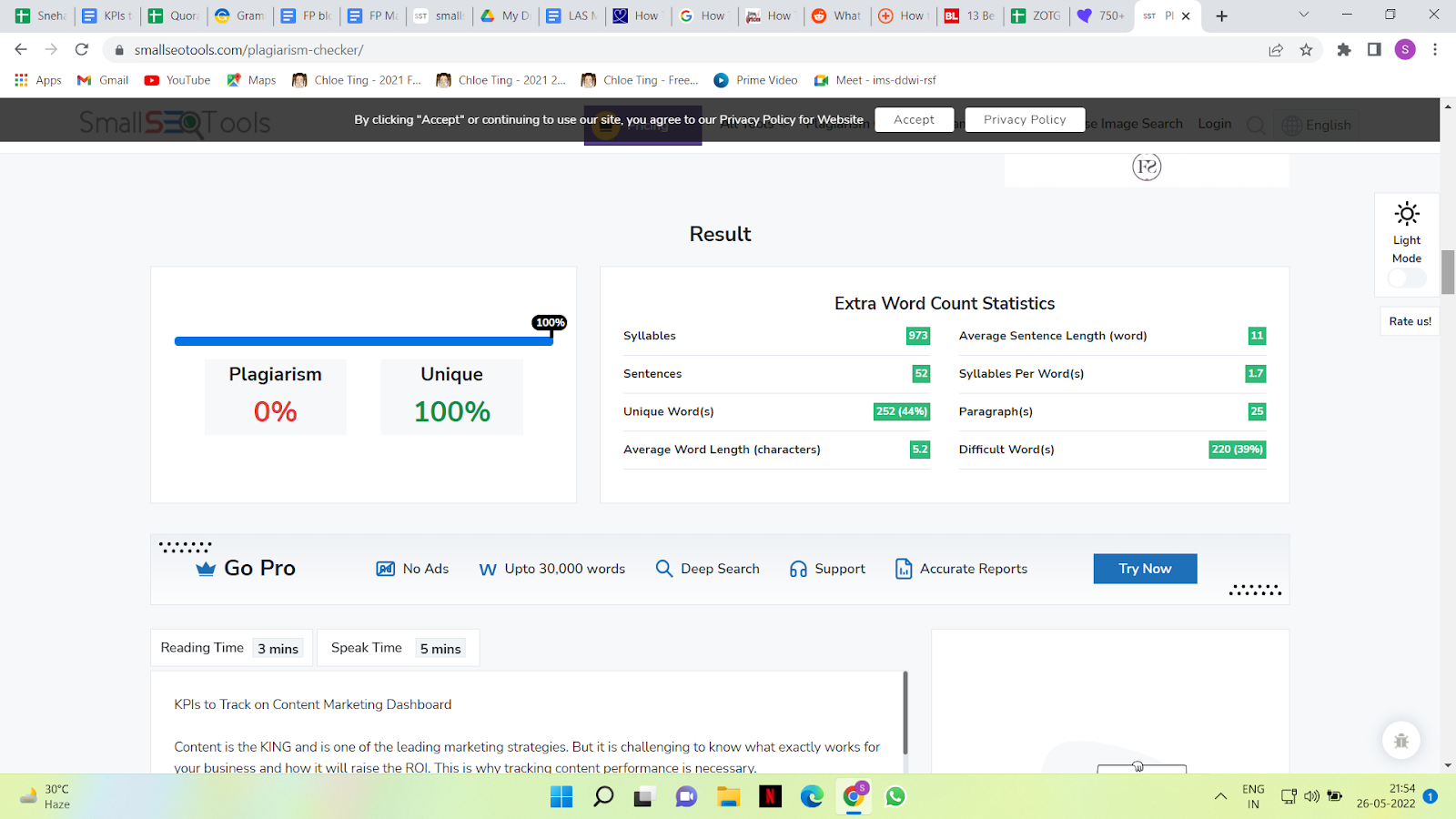This screenshot has height=819, width=1456.
Task: Click the Plagiarism 0% result box
Action: point(275,397)
